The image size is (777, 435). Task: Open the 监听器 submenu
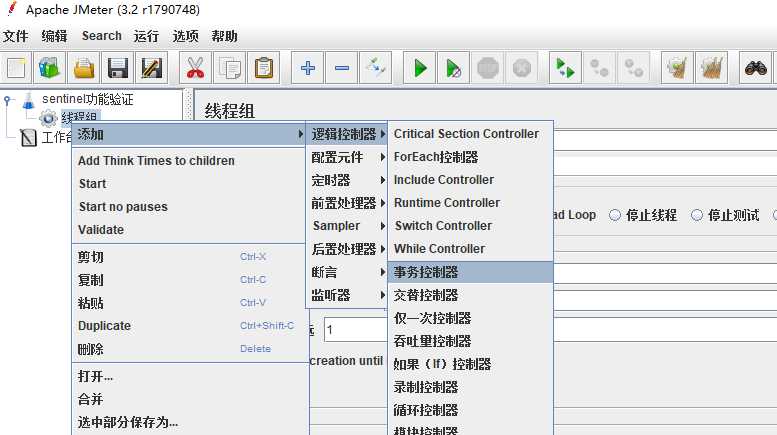pyautogui.click(x=346, y=295)
